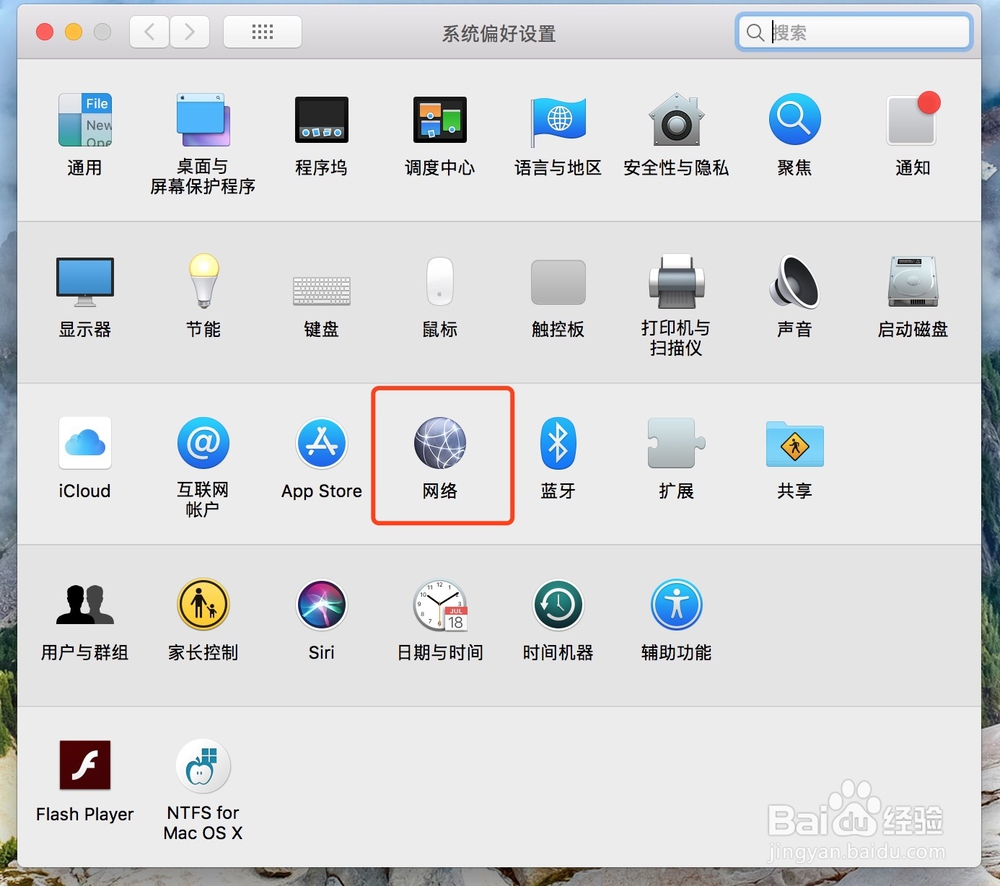Open the 启动磁盘 startup disk pane

coord(913,281)
